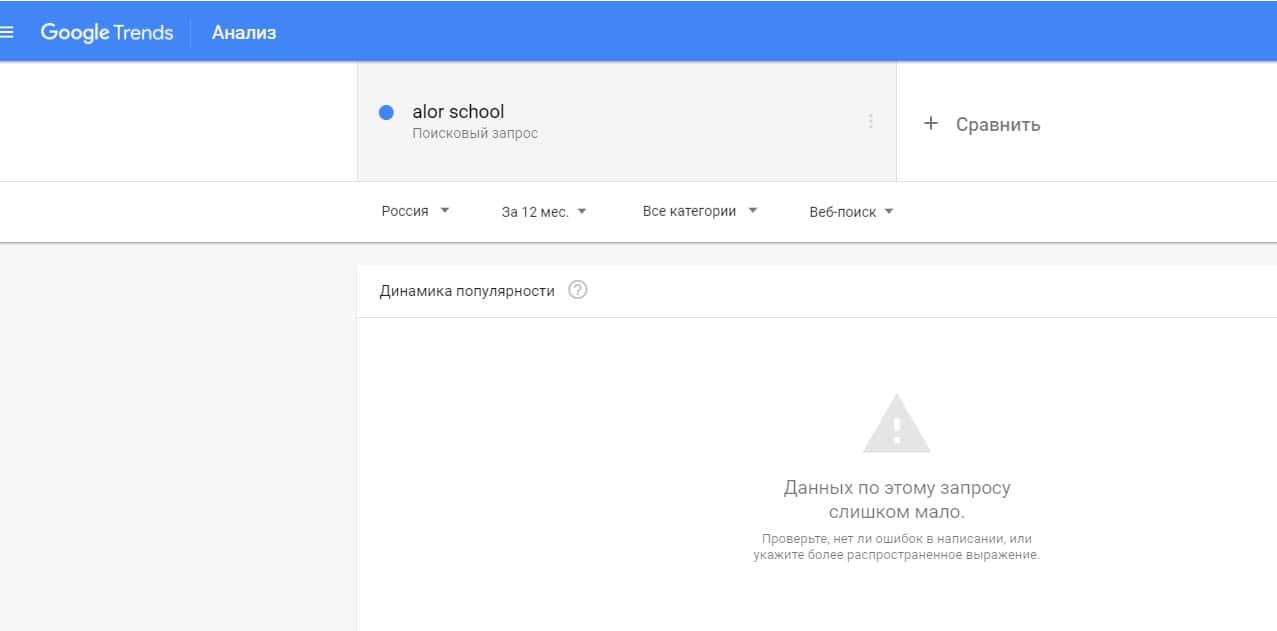1277x631 pixels.
Task: Expand the Все категории dropdown
Action: [700, 211]
